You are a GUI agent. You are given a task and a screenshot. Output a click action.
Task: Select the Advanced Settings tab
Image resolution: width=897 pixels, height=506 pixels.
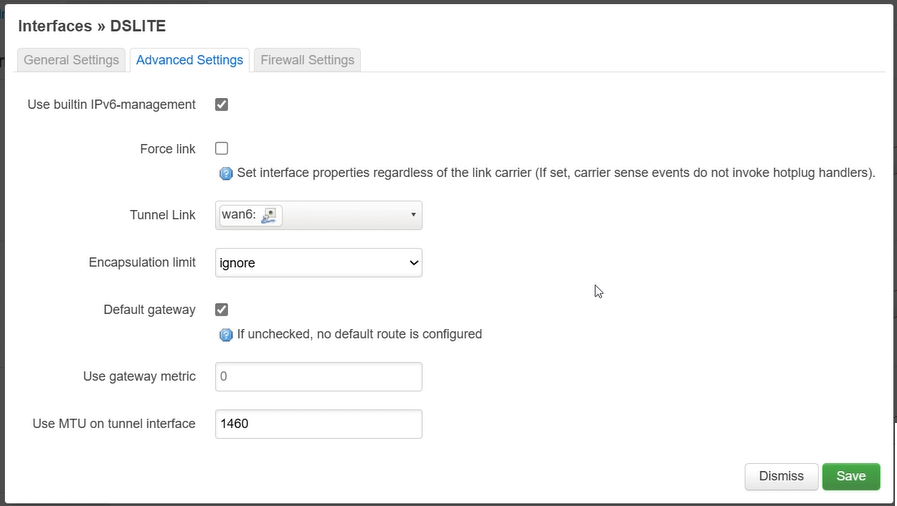(189, 60)
